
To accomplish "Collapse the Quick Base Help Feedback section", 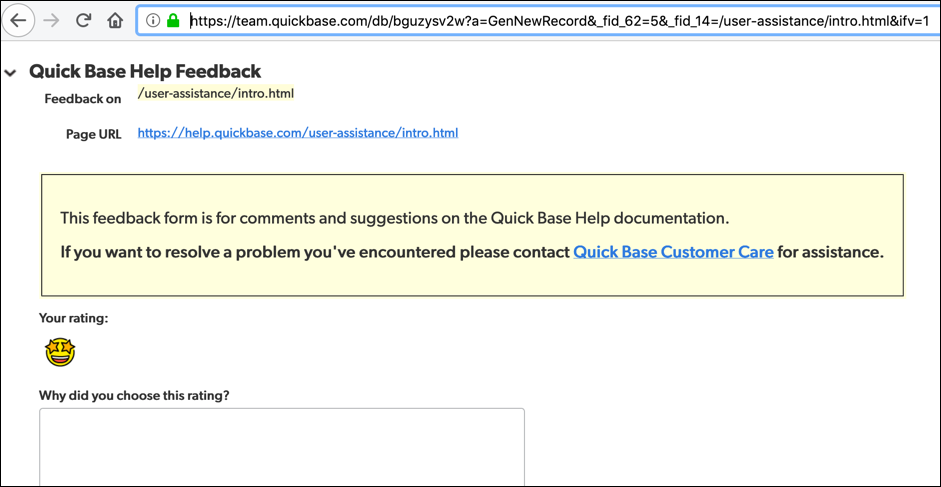I will (11, 73).
